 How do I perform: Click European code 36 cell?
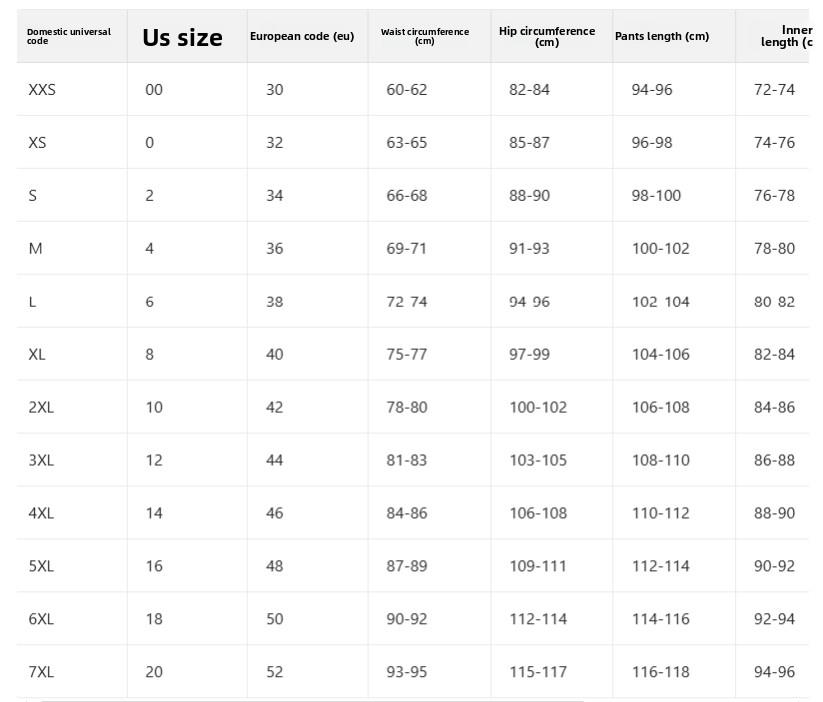[x=275, y=249]
